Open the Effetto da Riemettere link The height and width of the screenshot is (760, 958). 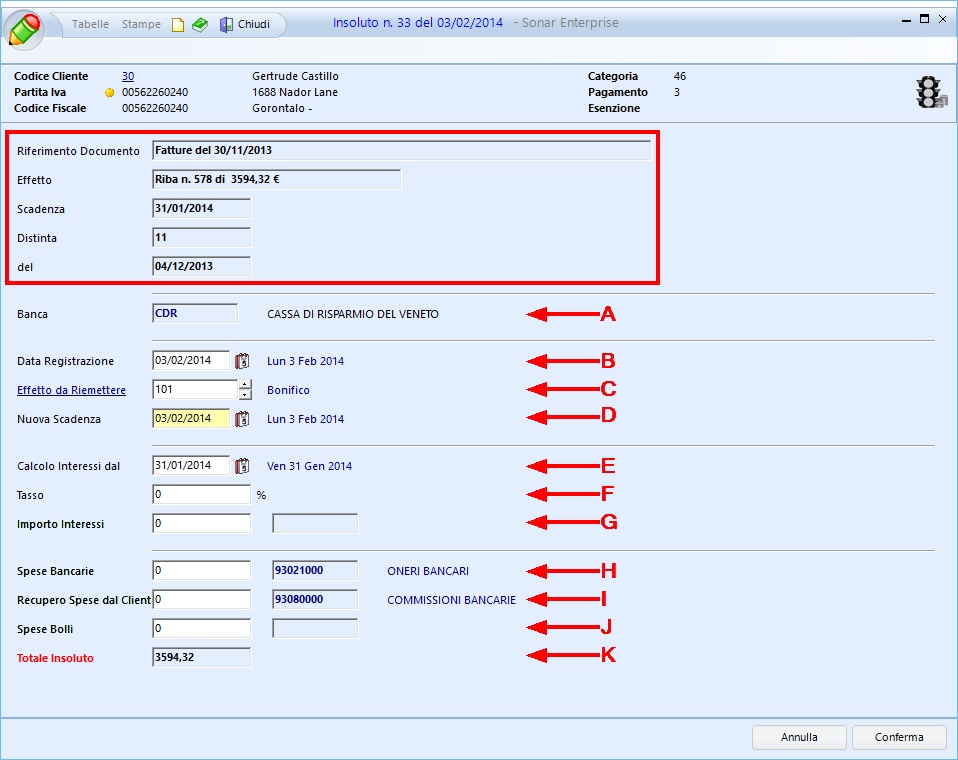[64, 390]
